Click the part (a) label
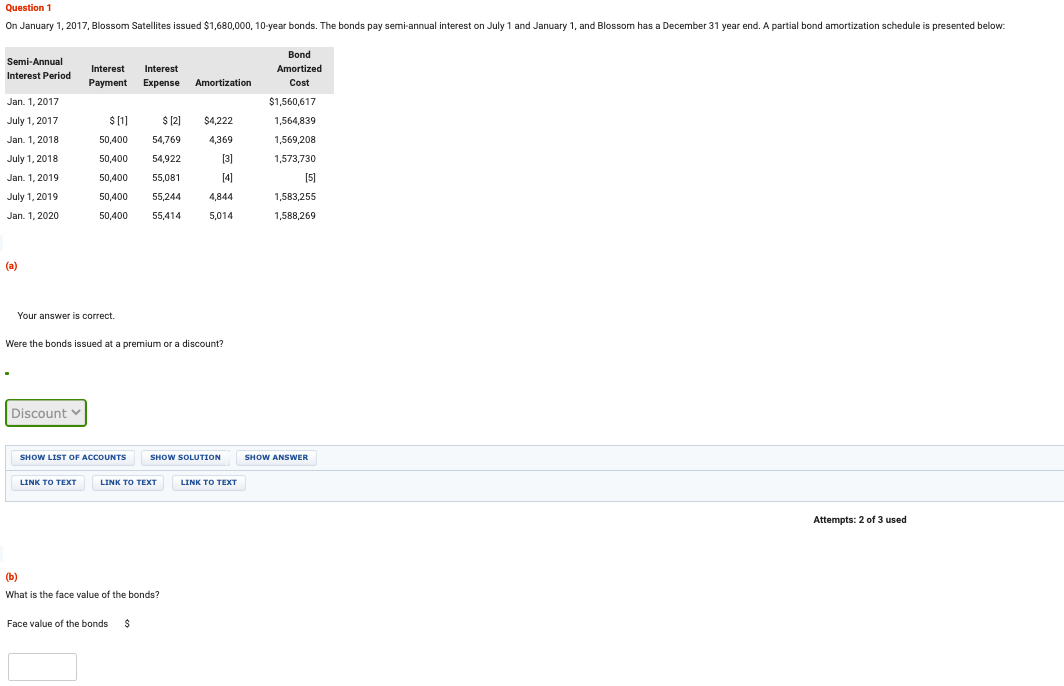 [x=12, y=266]
